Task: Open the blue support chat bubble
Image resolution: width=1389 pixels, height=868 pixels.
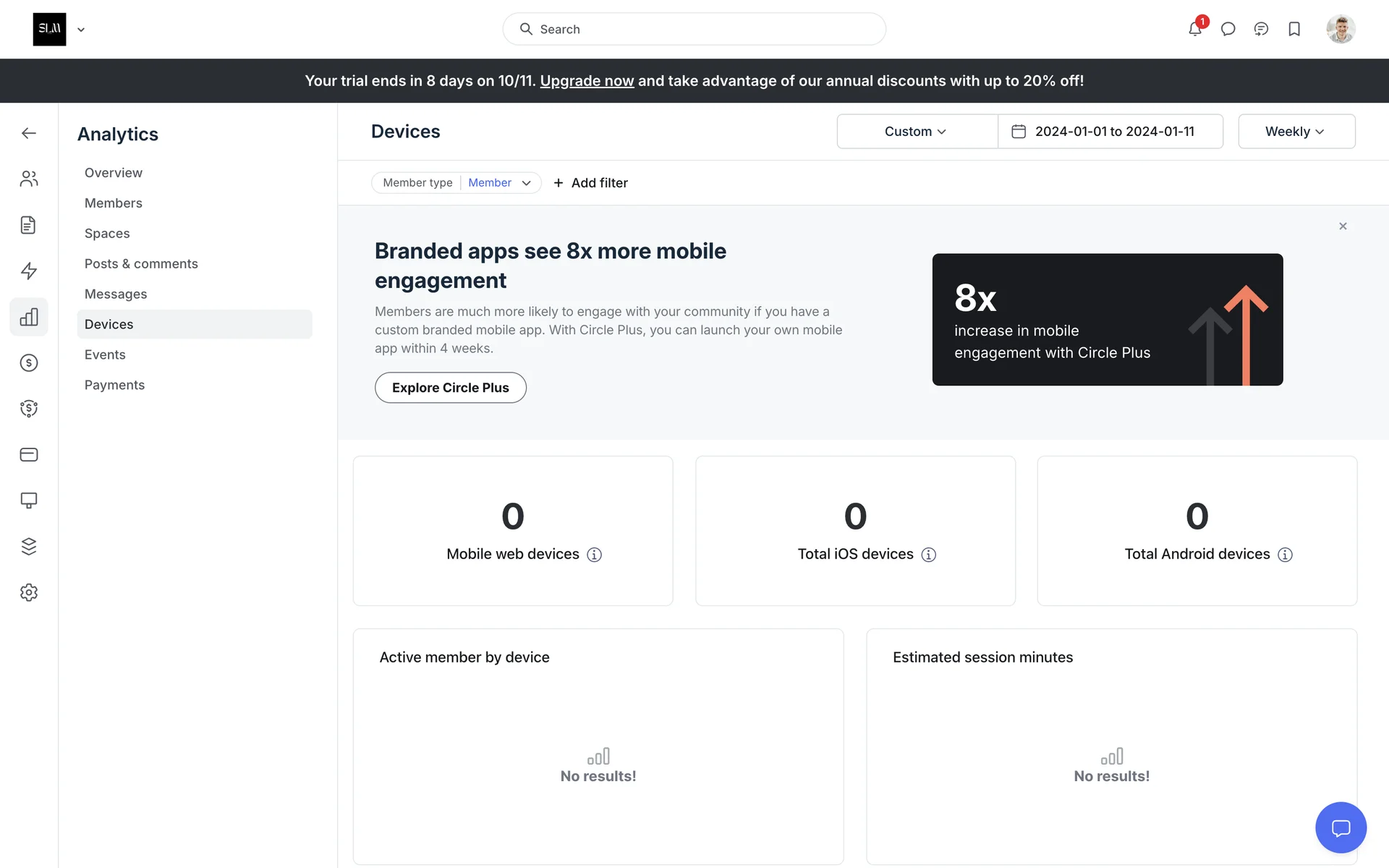Action: pos(1341,827)
